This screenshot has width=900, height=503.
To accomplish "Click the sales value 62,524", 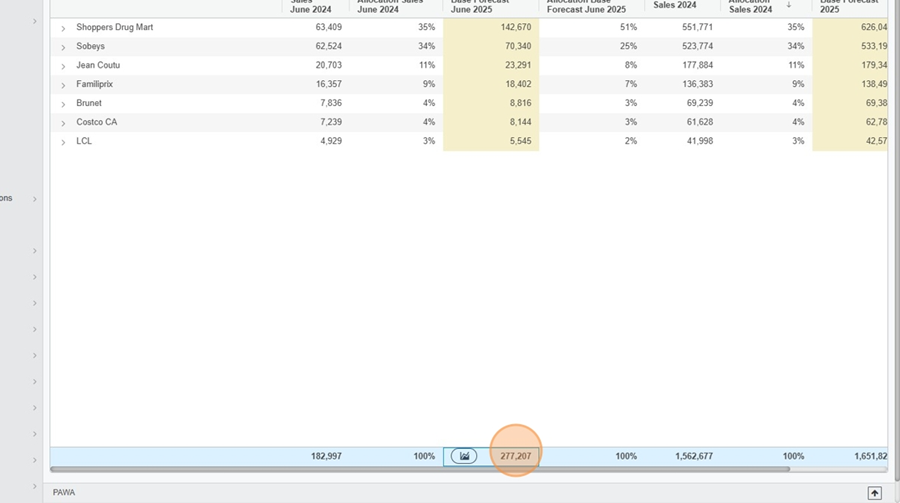I will pyautogui.click(x=328, y=46).
